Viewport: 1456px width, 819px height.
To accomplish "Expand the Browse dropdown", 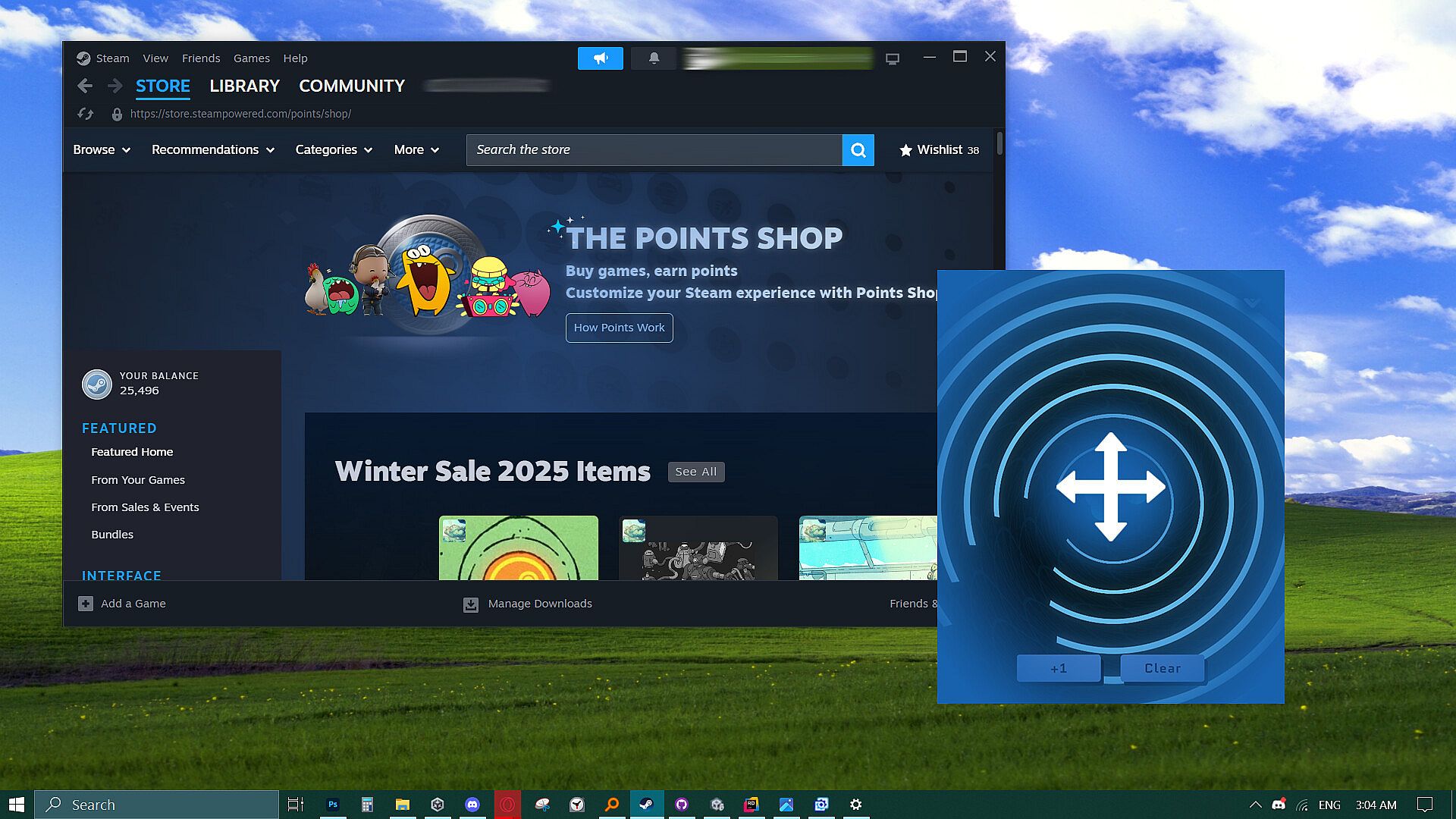I will [x=102, y=150].
